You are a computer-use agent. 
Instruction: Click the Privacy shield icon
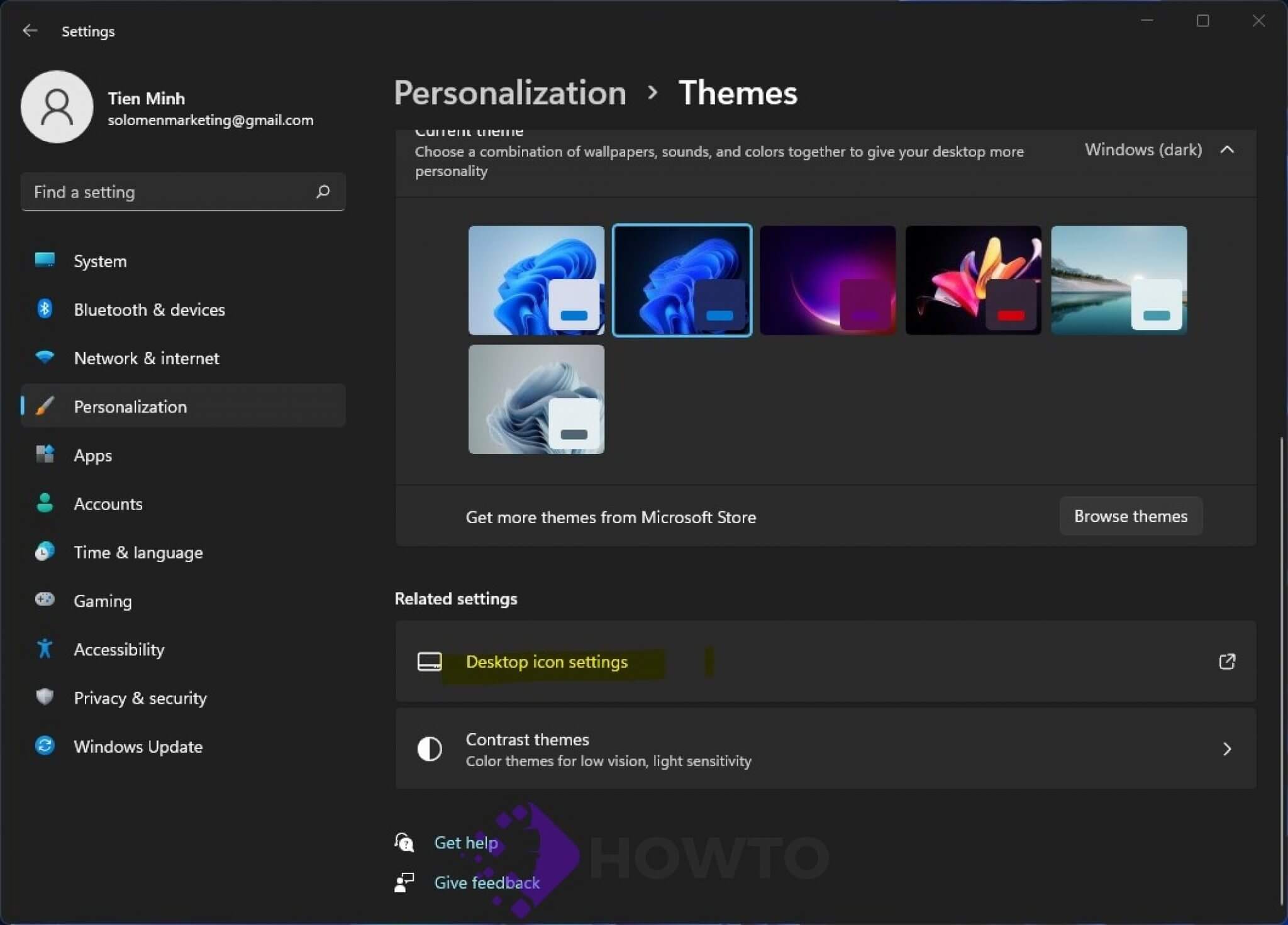click(x=45, y=697)
